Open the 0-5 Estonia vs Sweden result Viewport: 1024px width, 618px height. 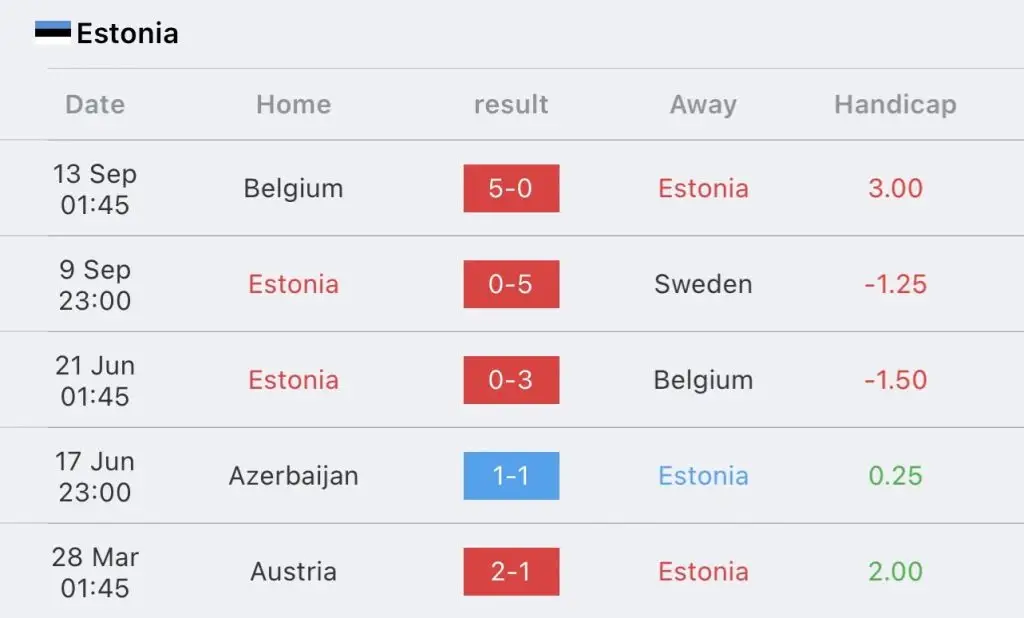click(x=511, y=284)
